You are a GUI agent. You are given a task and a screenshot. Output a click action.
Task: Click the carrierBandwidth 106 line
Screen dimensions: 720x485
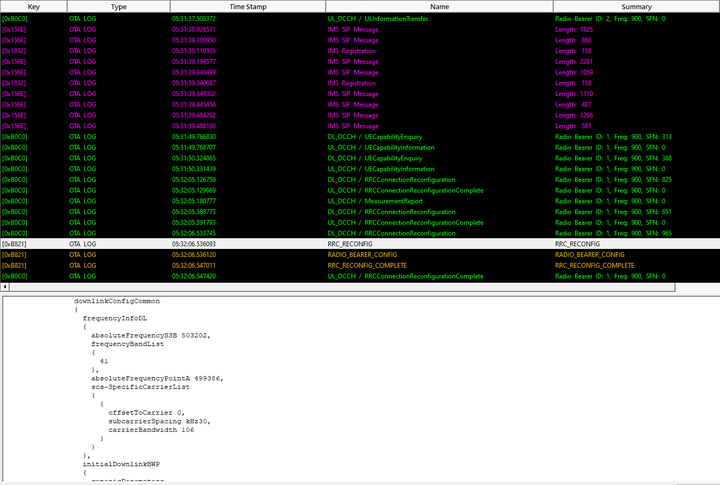pos(151,430)
